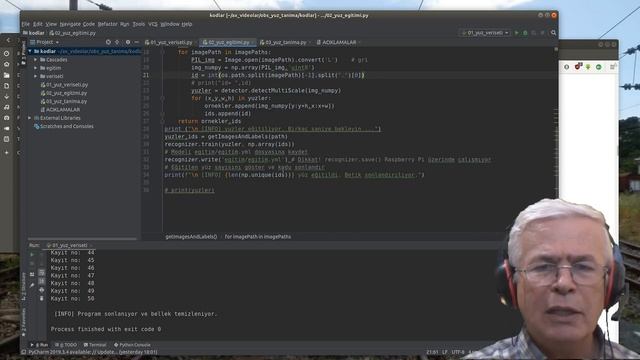Open the Window menu
Viewport: 640px width, 360px height.
tap(170, 24)
